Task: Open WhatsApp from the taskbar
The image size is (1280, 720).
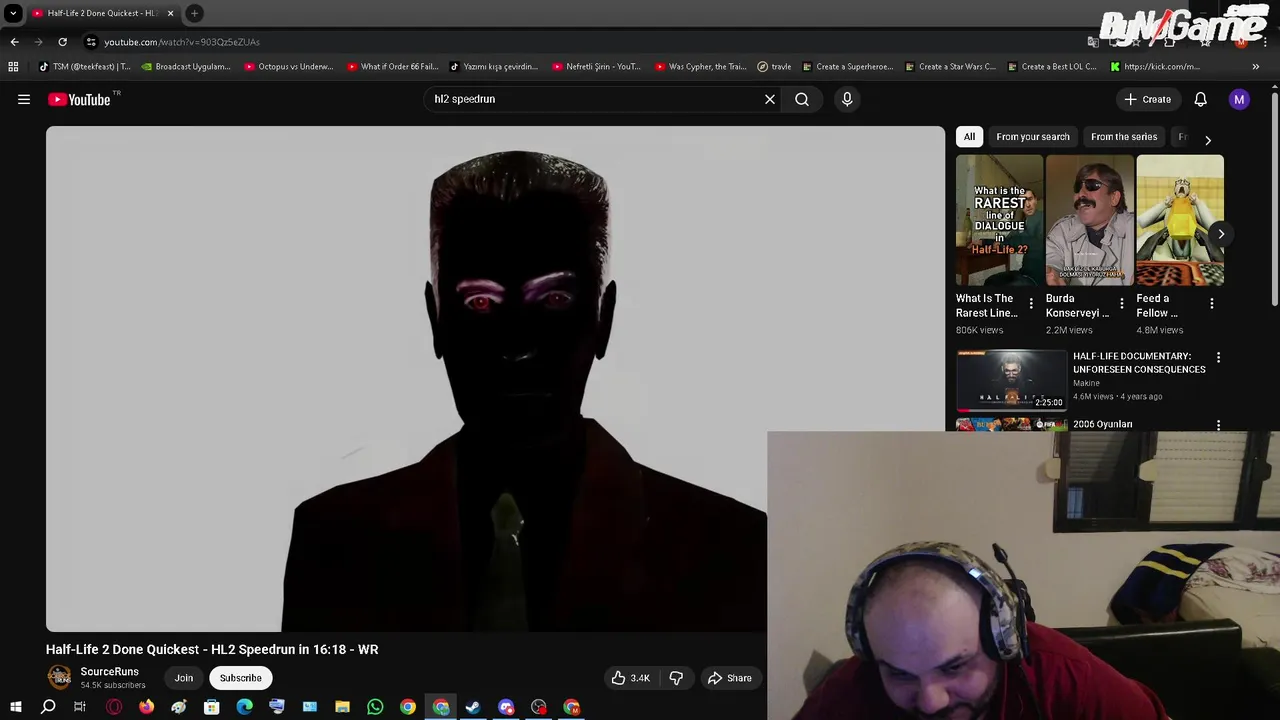Action: point(375,707)
